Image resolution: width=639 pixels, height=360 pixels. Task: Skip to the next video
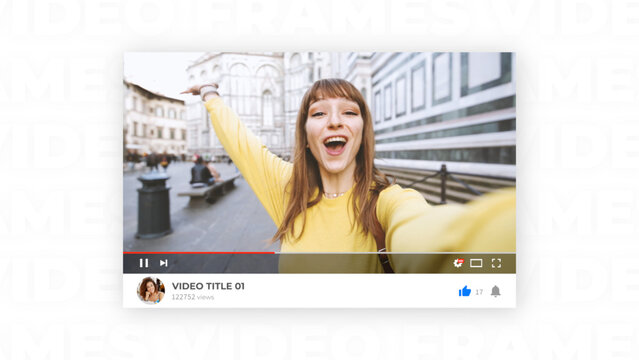click(x=163, y=263)
